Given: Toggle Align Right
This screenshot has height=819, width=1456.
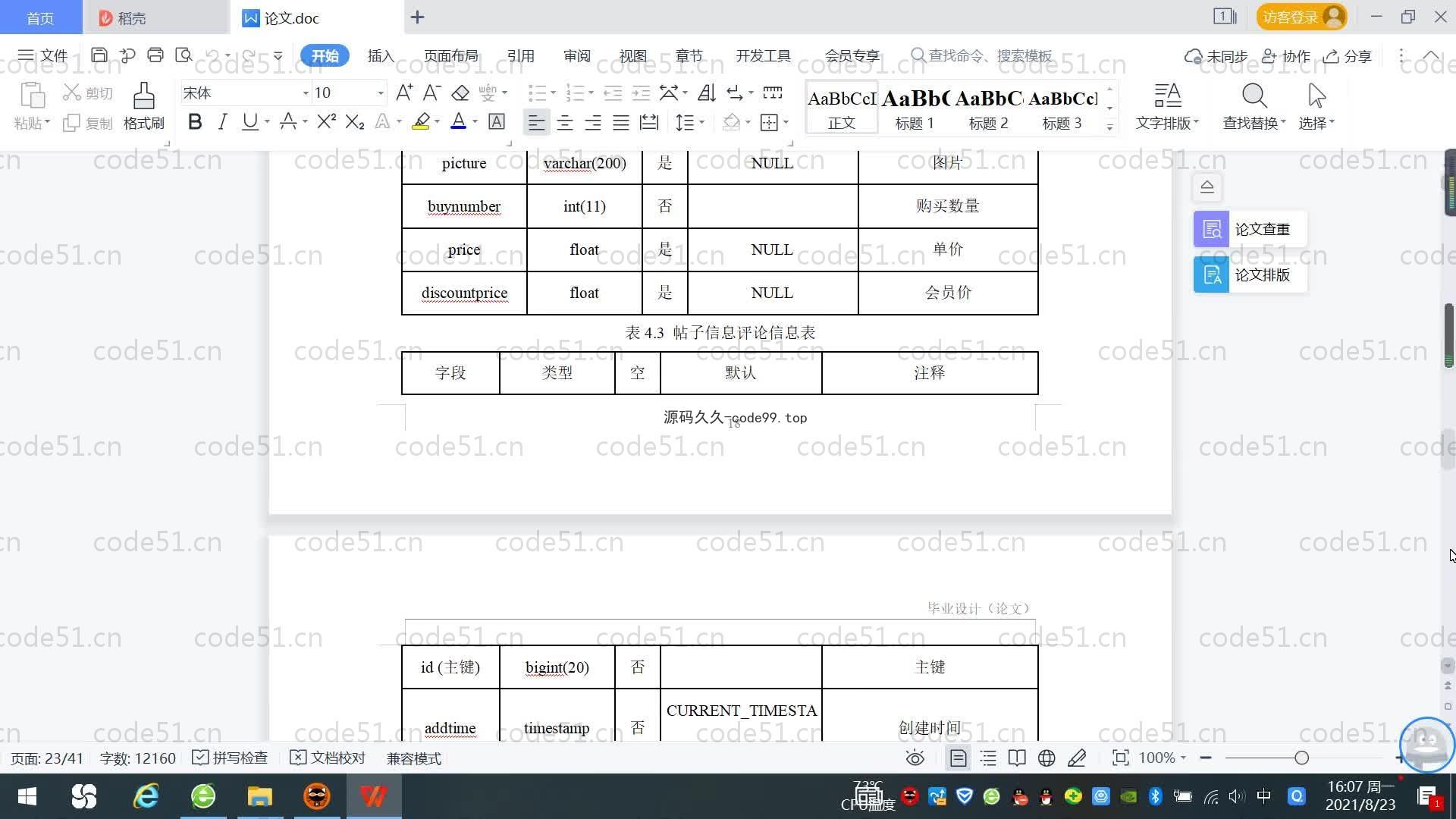Looking at the screenshot, I should [592, 122].
